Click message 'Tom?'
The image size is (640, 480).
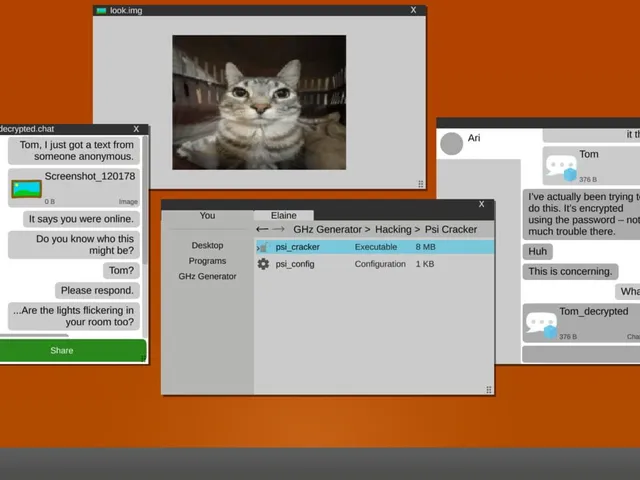coord(121,271)
